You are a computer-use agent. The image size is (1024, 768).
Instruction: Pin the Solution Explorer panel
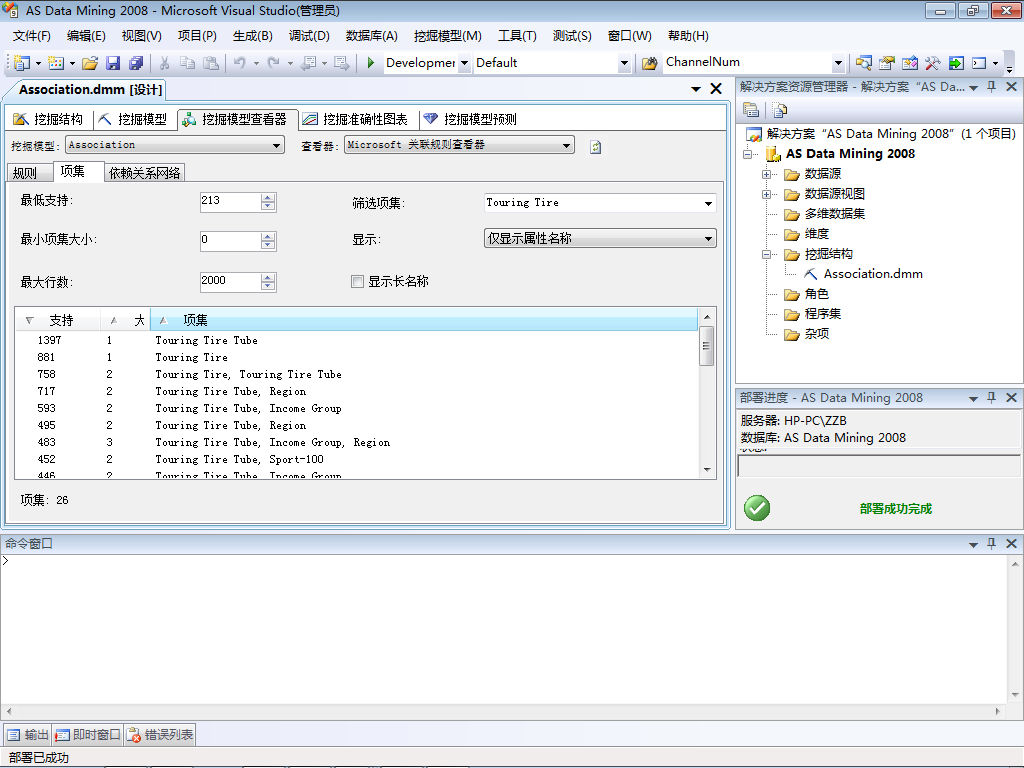pyautogui.click(x=992, y=87)
